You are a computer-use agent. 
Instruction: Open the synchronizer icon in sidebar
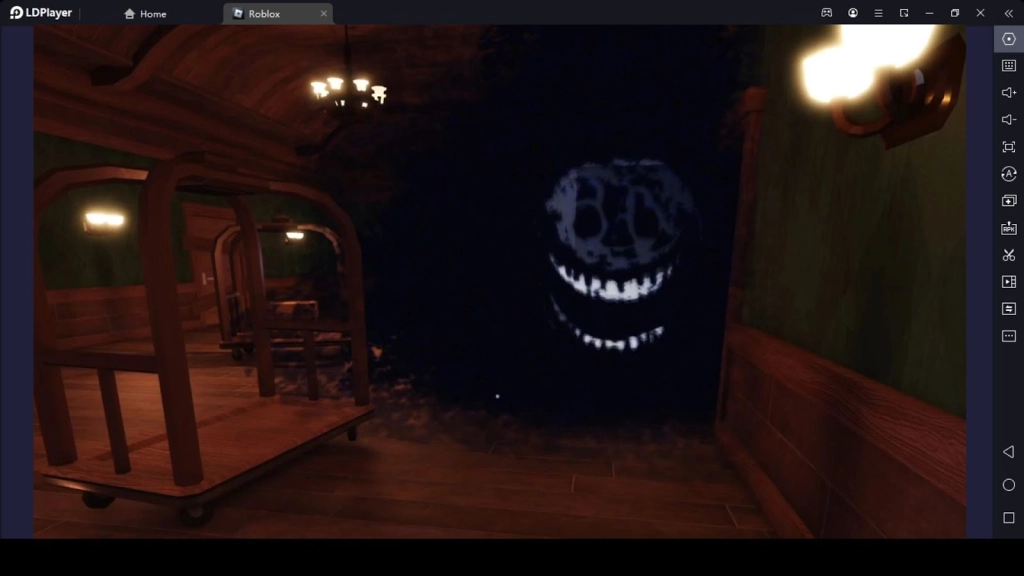(1008, 309)
